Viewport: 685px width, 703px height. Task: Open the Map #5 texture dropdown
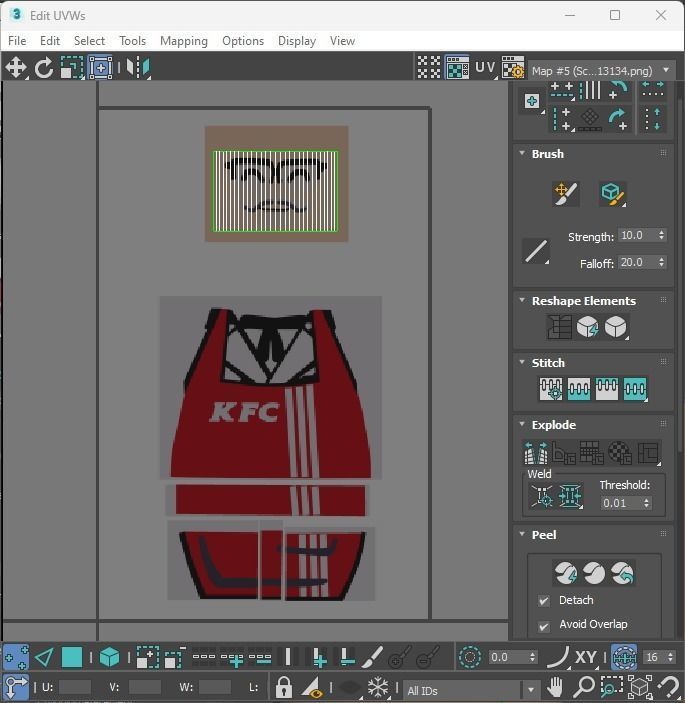(602, 70)
